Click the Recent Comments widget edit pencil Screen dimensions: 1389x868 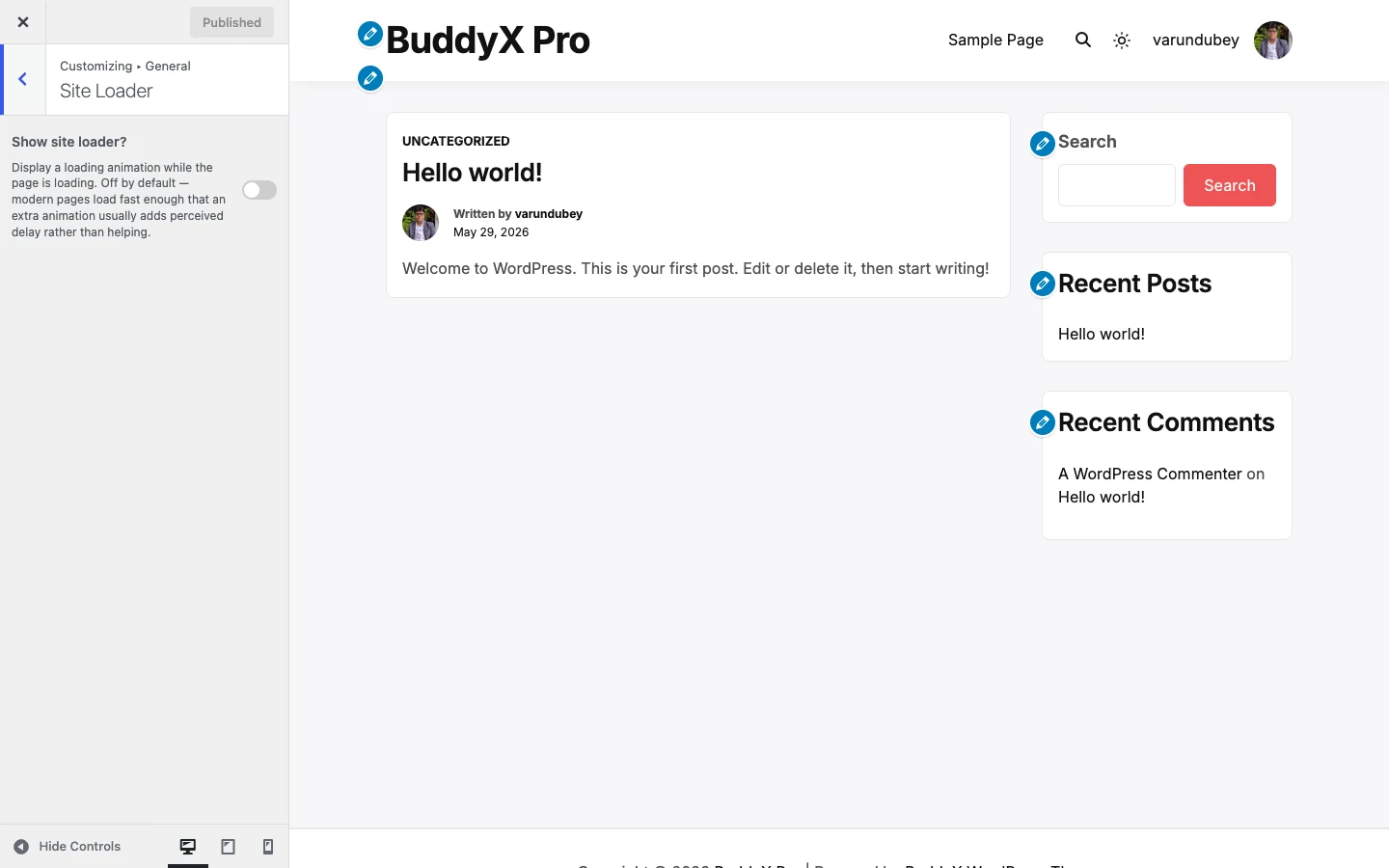point(1043,422)
